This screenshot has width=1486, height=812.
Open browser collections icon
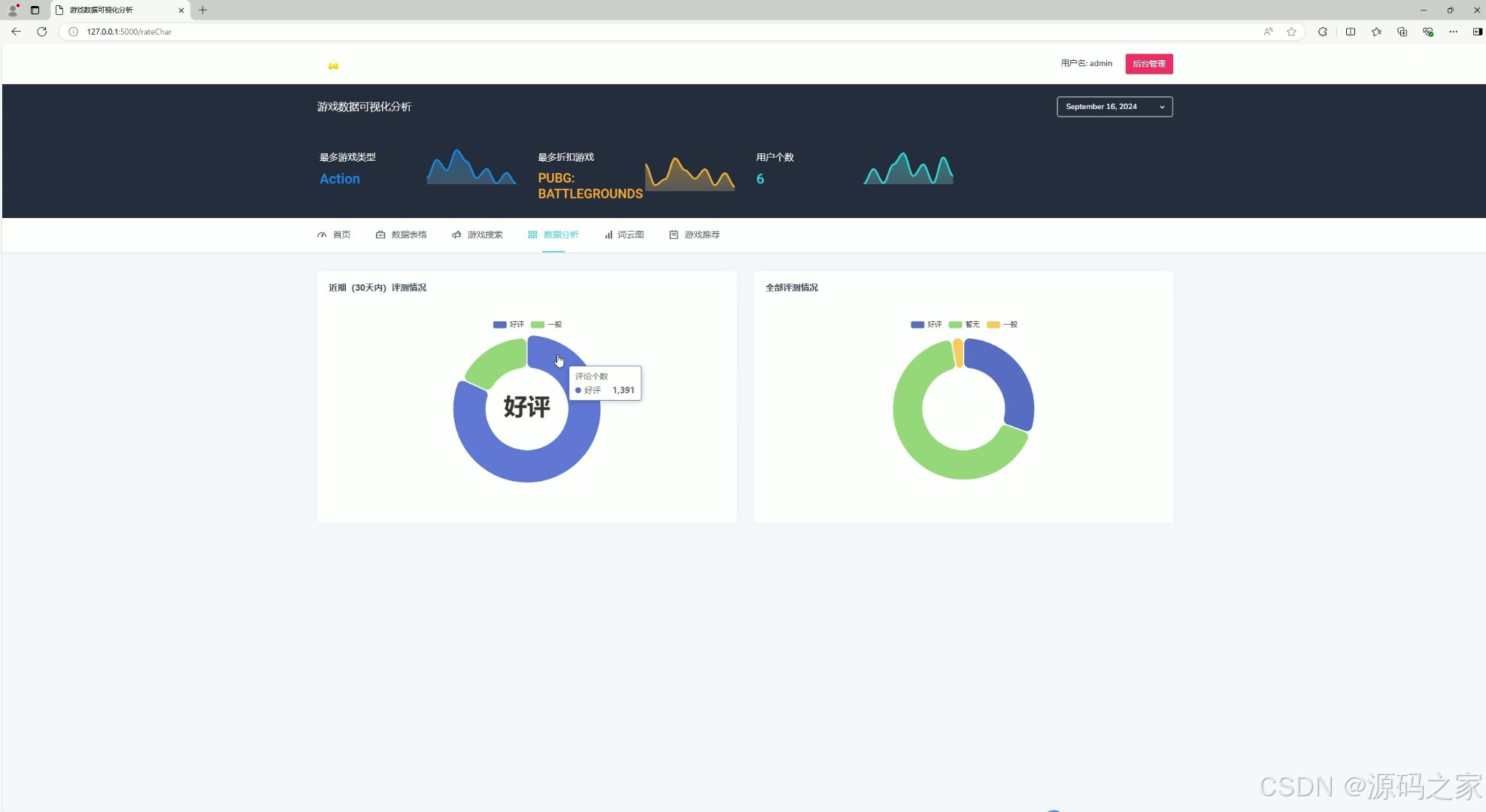coord(1402,32)
